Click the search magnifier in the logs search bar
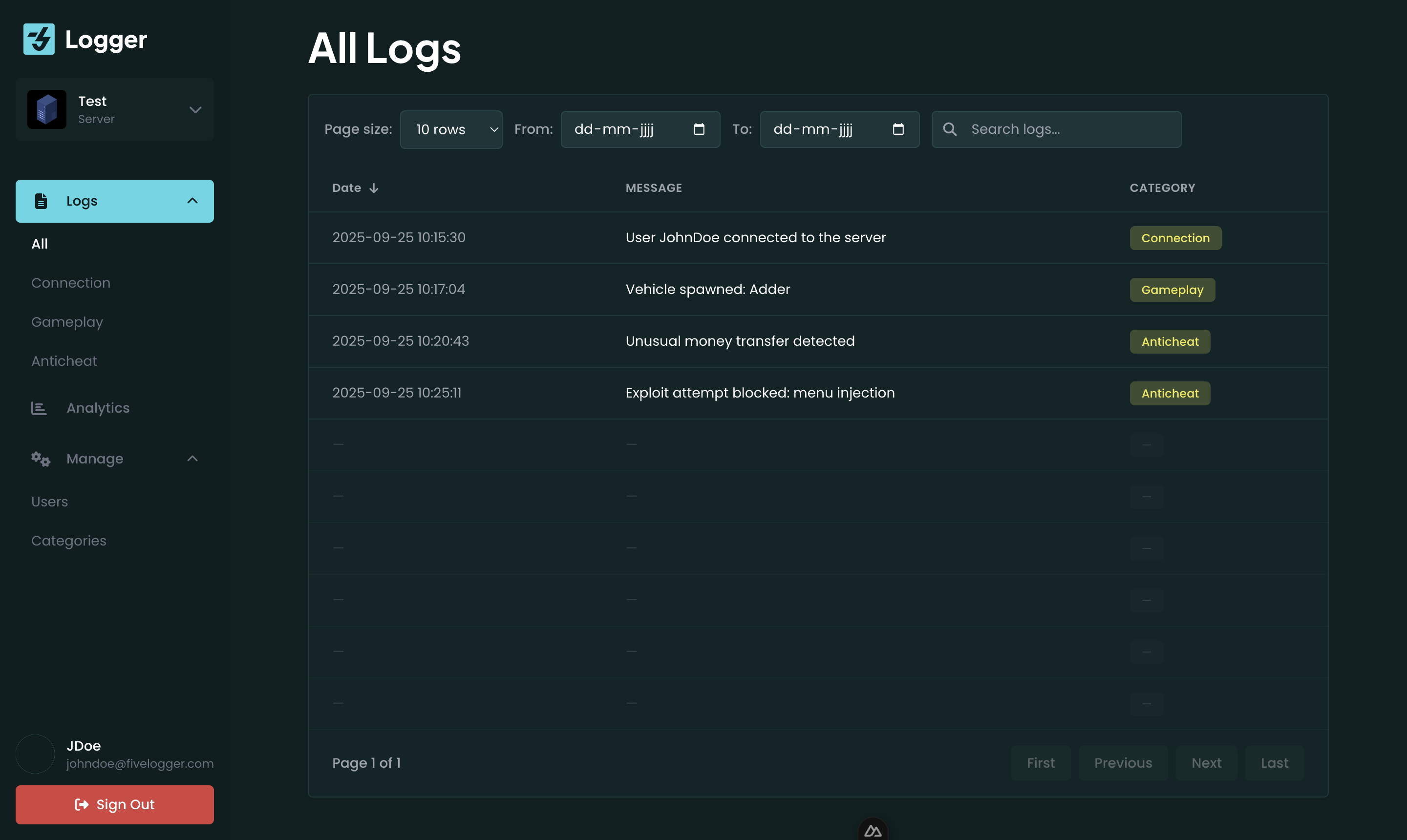The height and width of the screenshot is (840, 1407). point(950,129)
